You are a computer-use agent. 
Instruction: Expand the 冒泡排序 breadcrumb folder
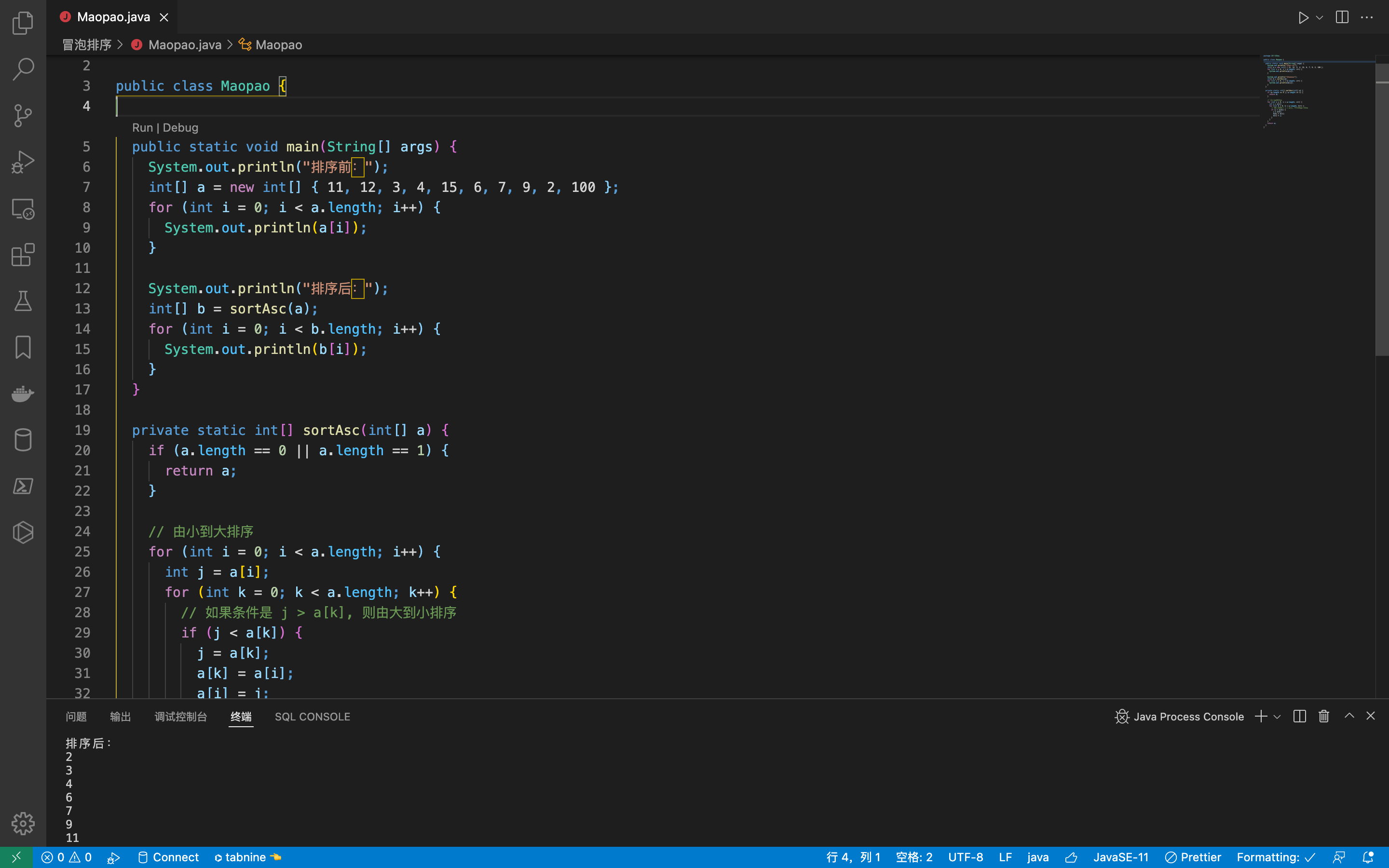[x=87, y=45]
